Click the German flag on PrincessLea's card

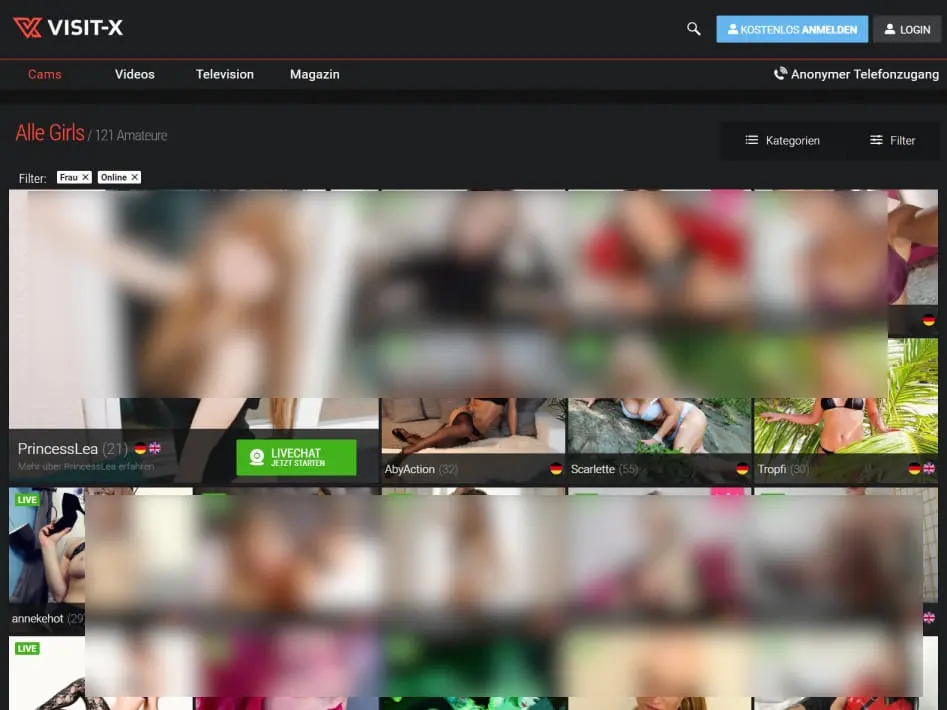140,448
